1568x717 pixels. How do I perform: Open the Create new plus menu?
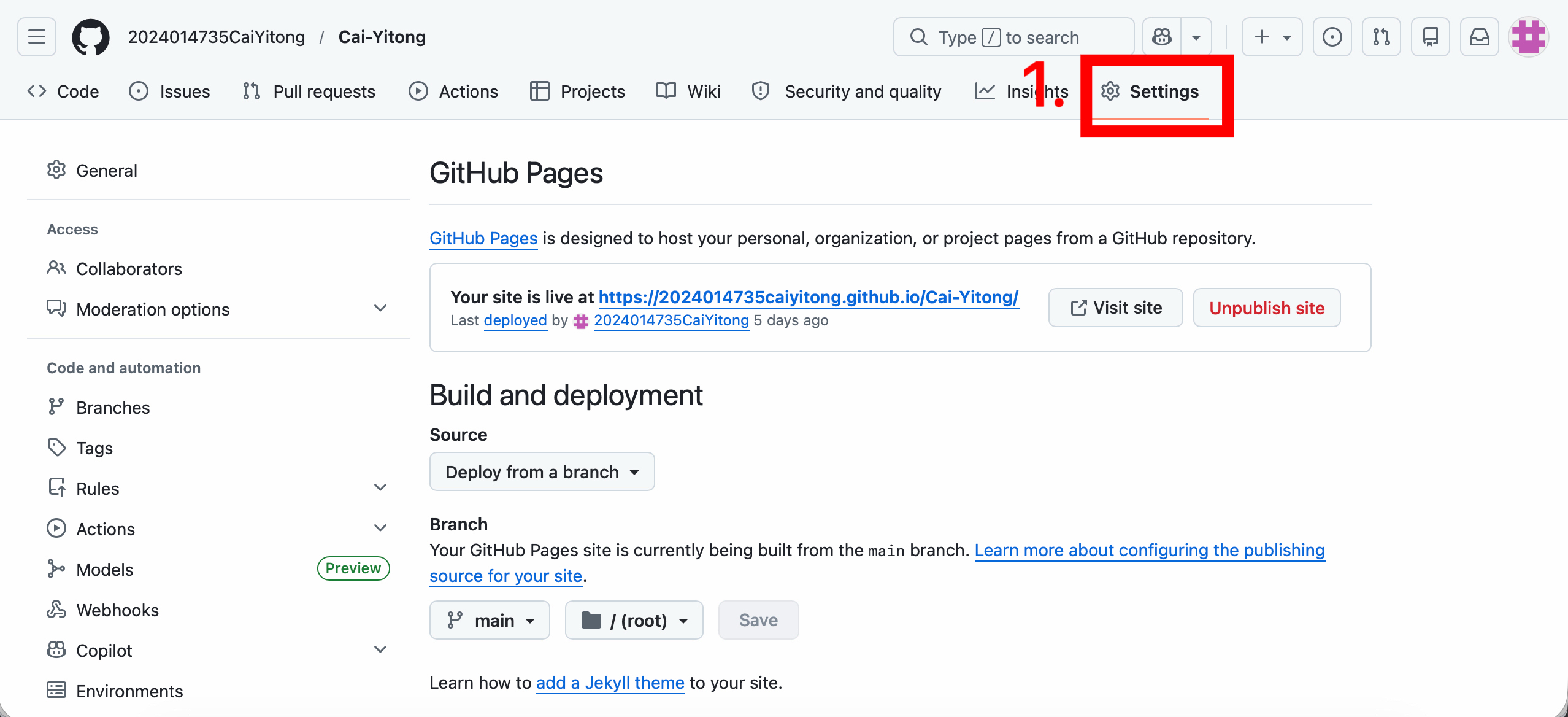click(x=1272, y=37)
